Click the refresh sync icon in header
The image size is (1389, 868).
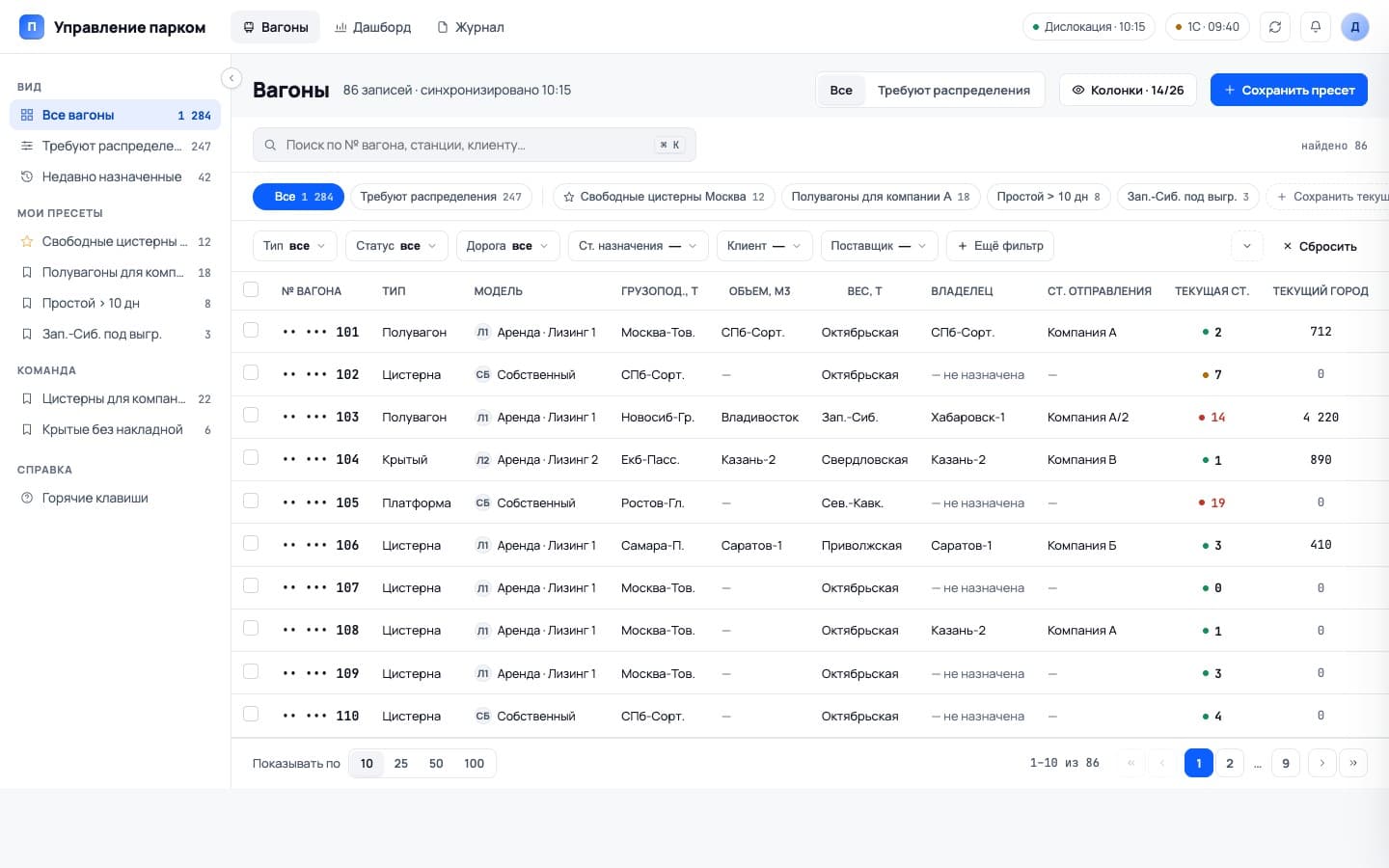coord(1275,27)
